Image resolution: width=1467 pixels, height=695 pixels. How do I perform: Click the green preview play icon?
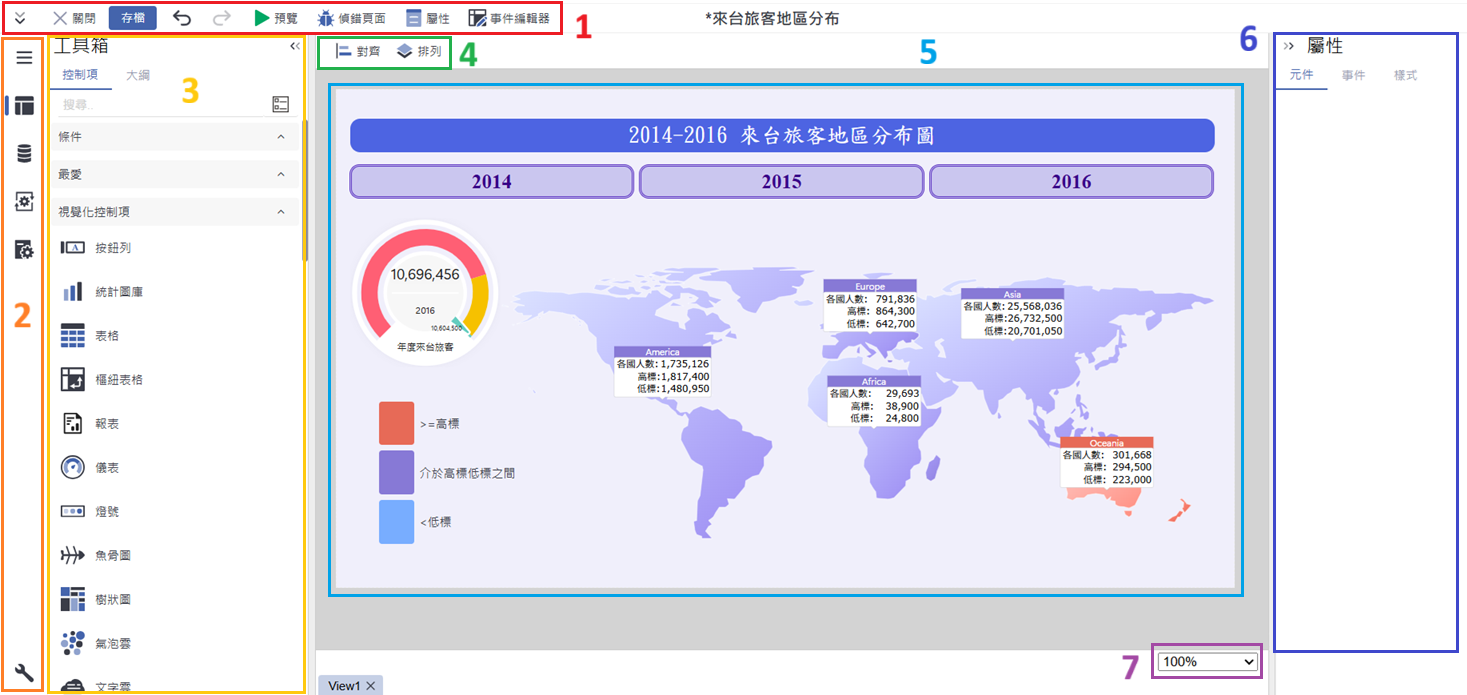point(261,18)
